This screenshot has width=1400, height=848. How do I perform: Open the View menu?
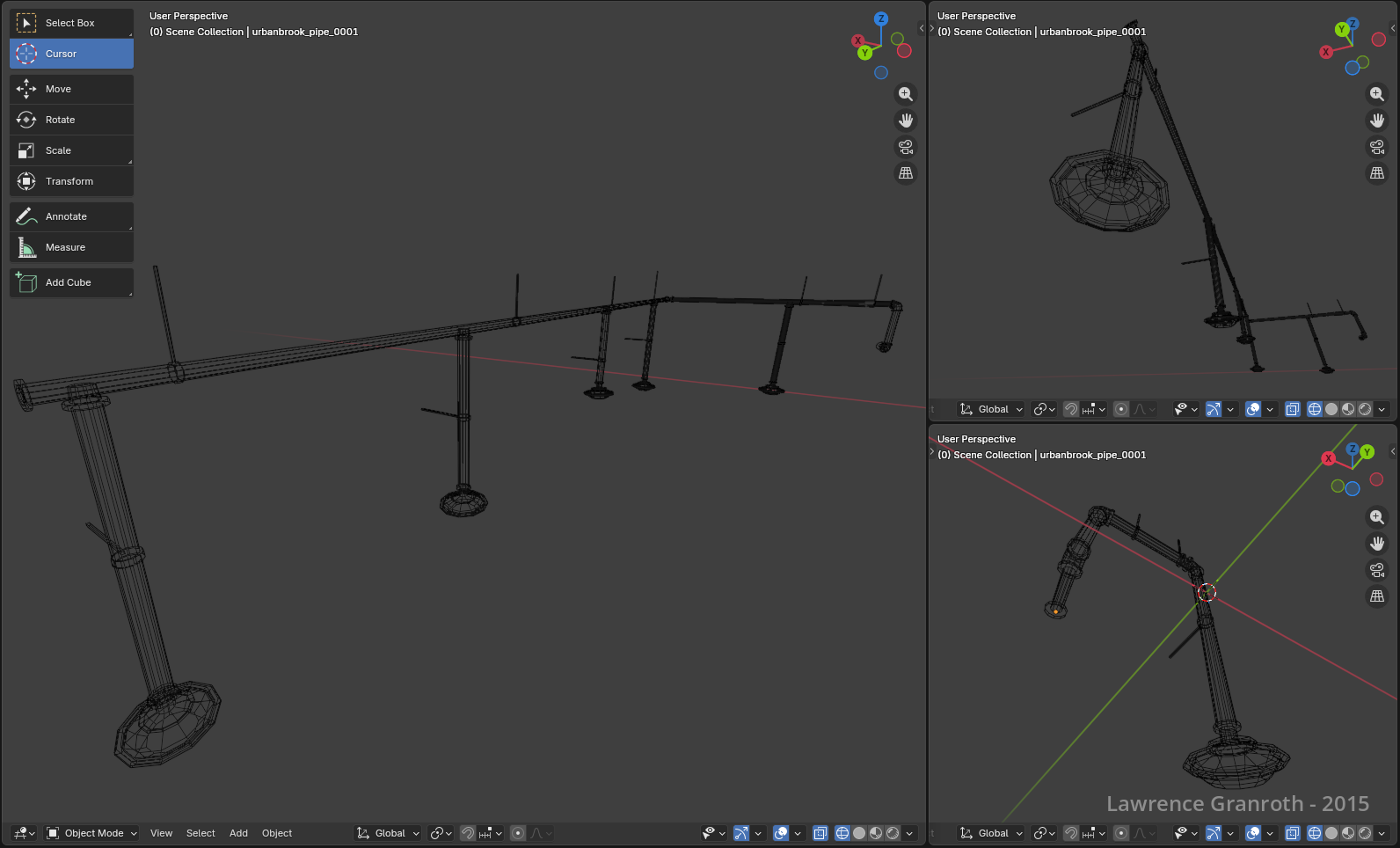pos(161,833)
